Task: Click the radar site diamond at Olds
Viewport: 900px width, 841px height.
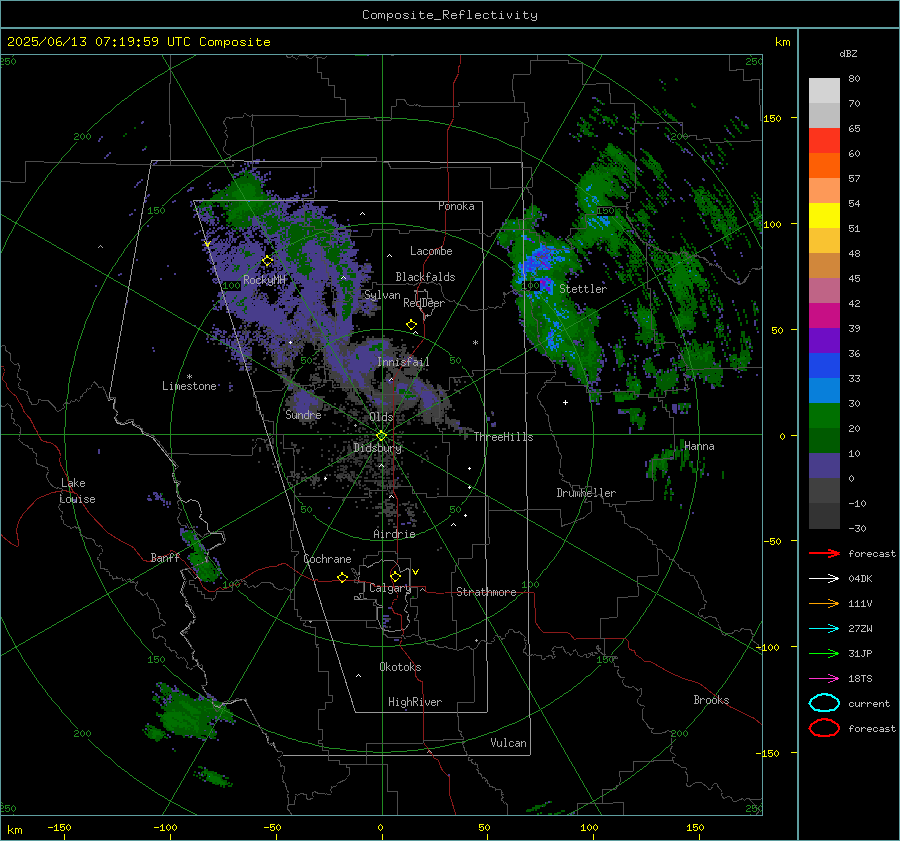Action: coord(381,436)
